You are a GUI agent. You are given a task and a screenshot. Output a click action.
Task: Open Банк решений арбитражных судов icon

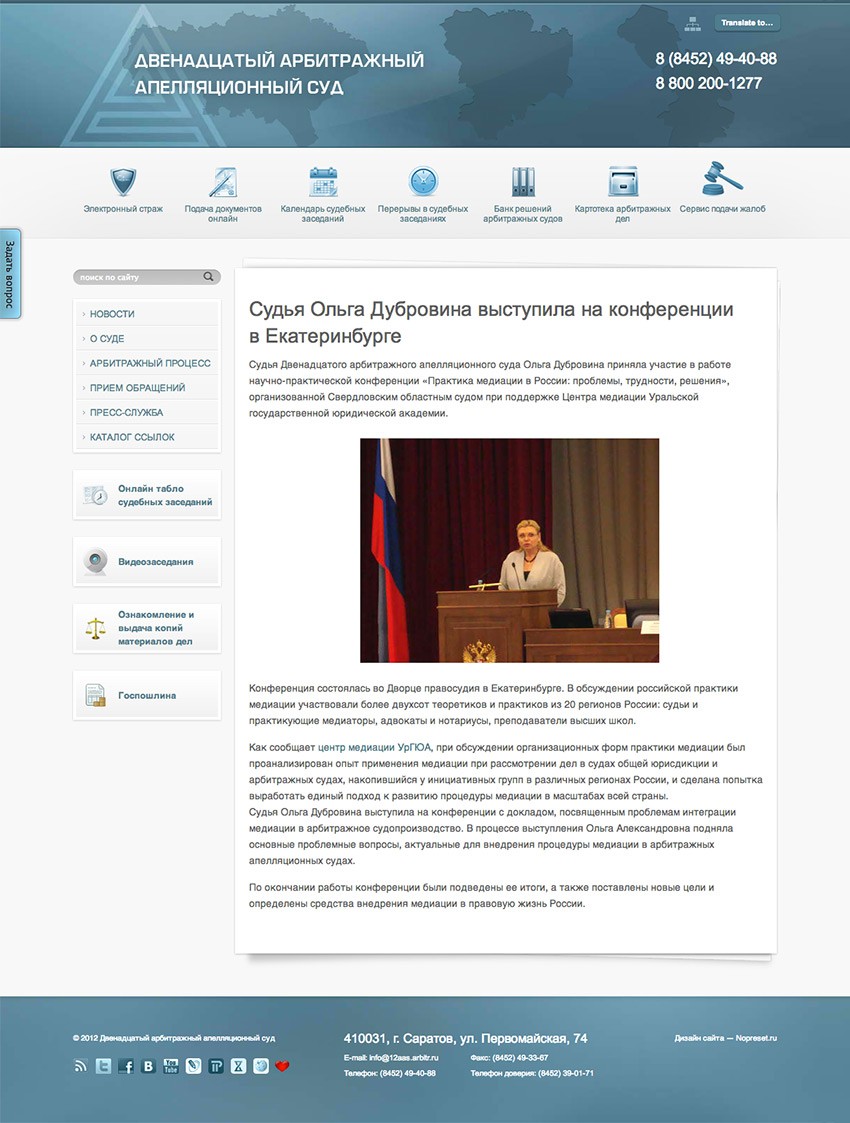(x=522, y=183)
